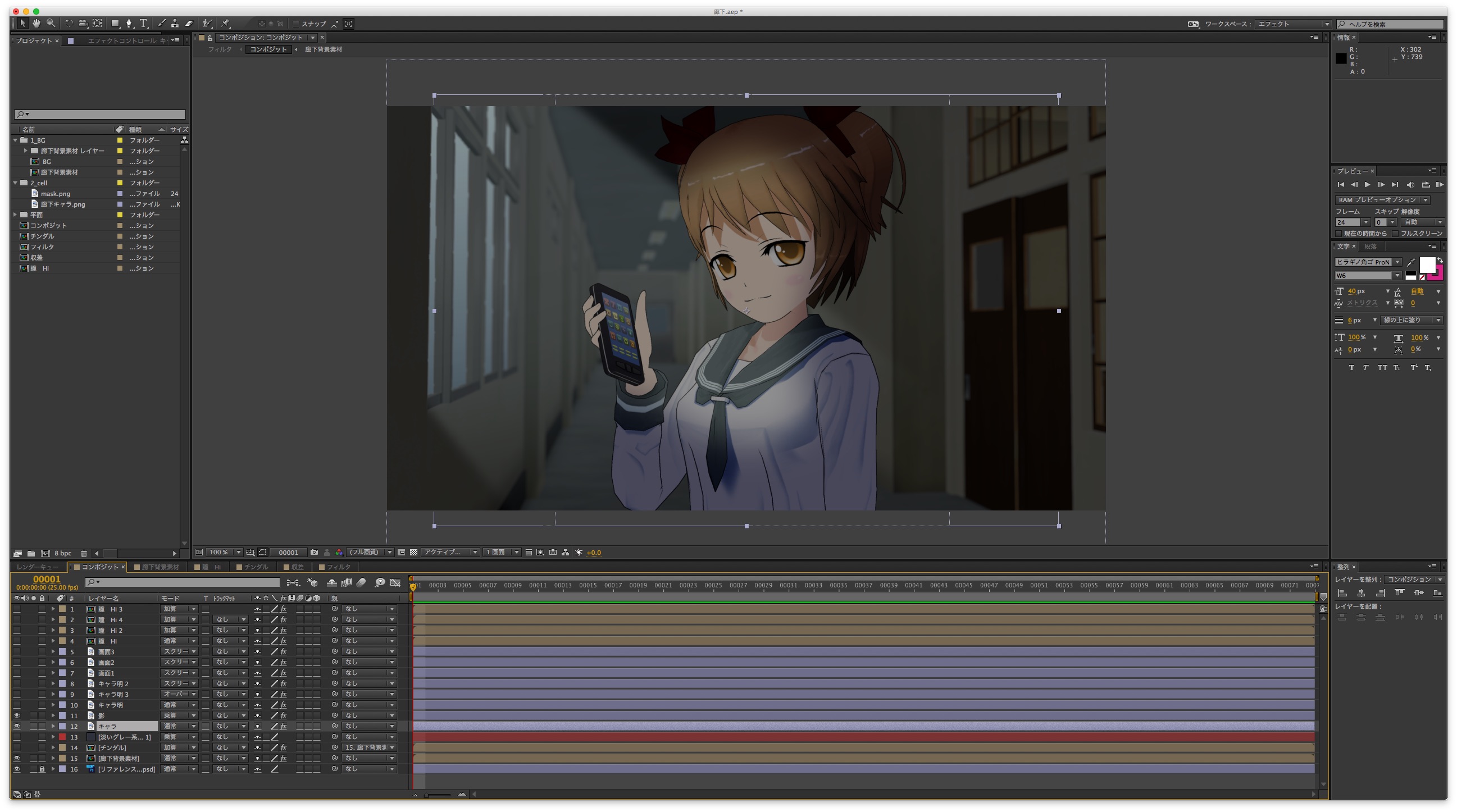Open the W6 font weight dropdown
Image resolution: width=1457 pixels, height=812 pixels.
pyautogui.click(x=1368, y=275)
